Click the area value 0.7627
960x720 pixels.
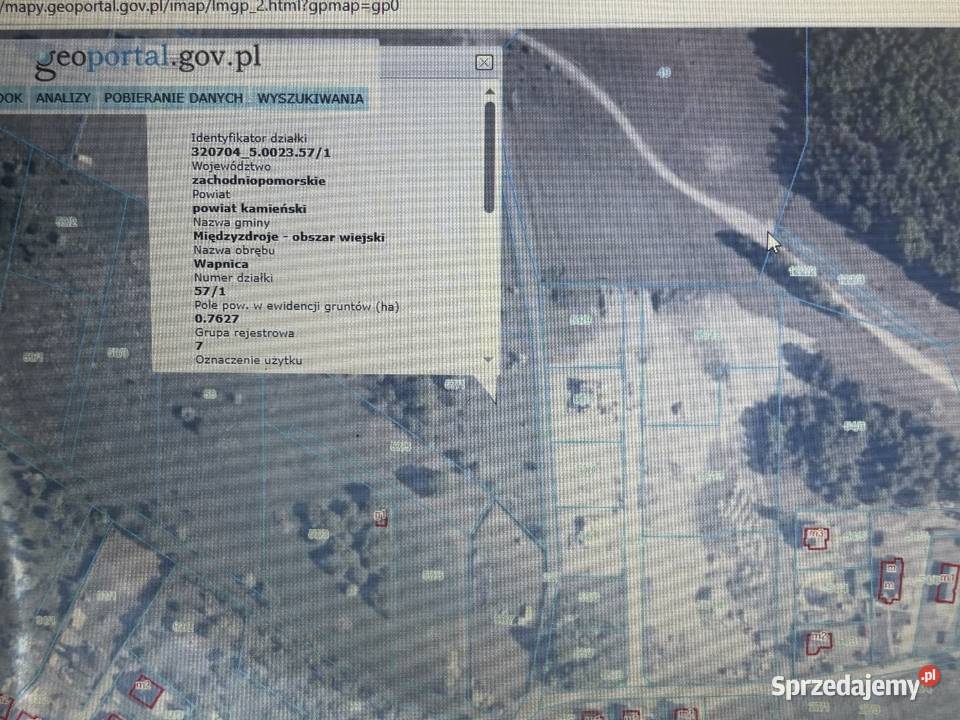[217, 318]
